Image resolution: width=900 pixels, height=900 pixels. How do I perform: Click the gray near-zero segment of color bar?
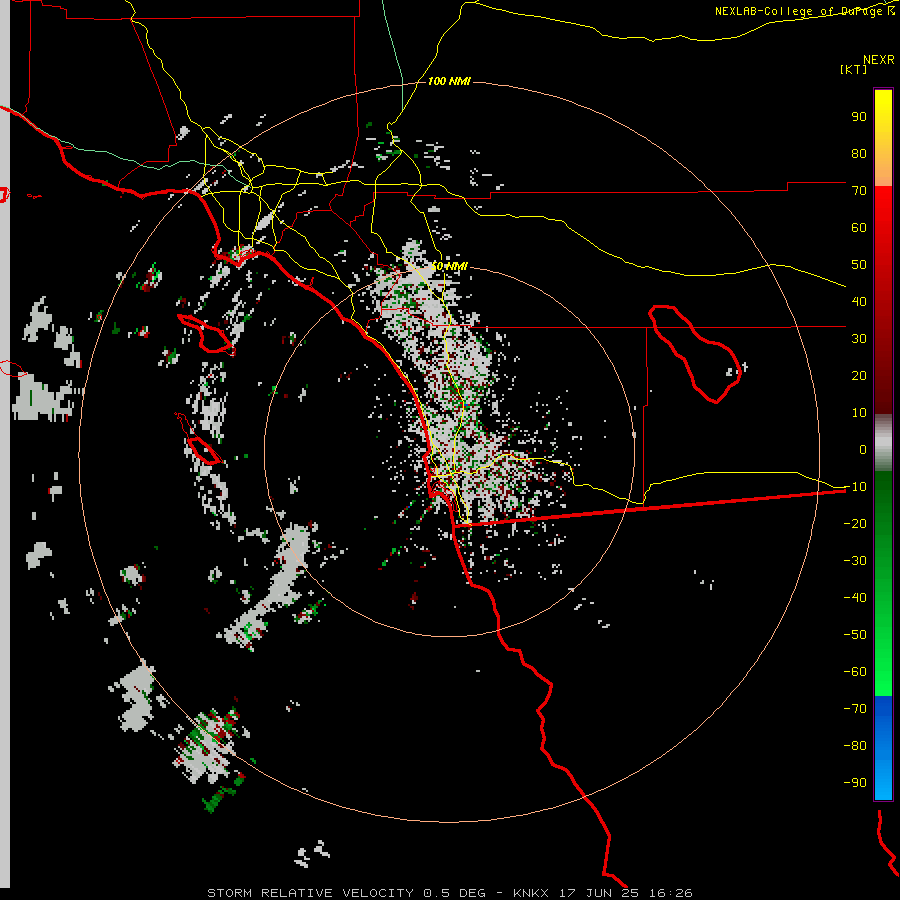(883, 442)
